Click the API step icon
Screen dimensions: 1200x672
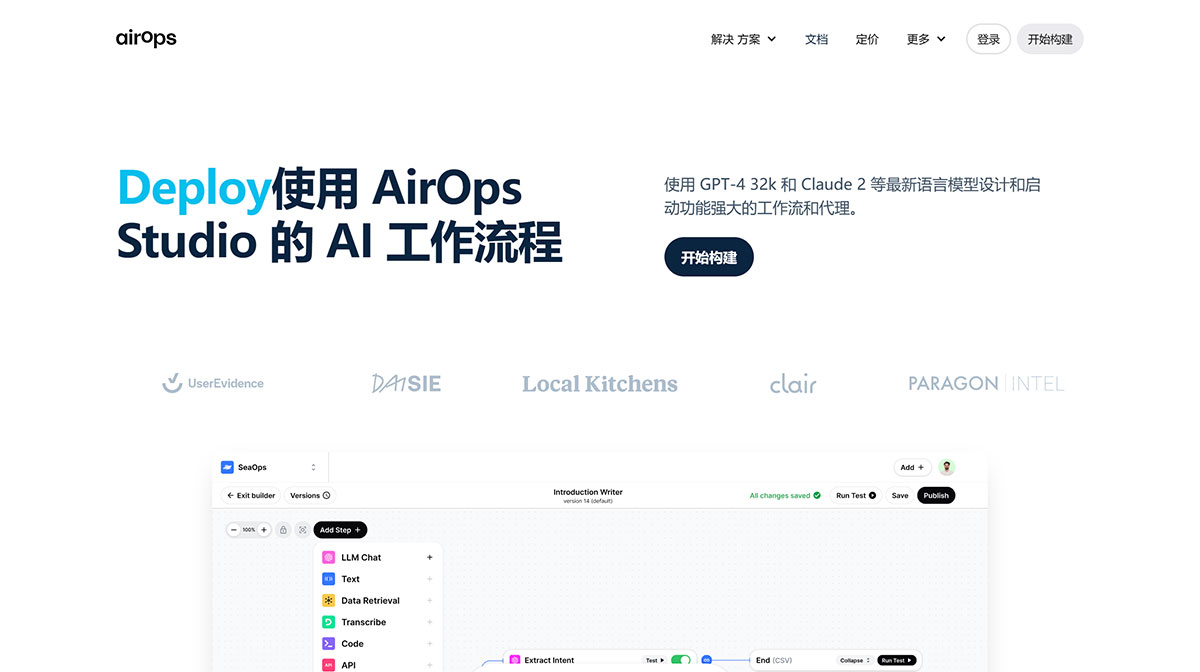pyautogui.click(x=328, y=664)
